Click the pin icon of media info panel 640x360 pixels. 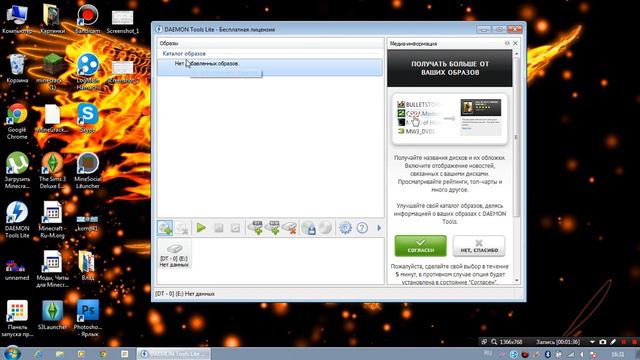pyautogui.click(x=507, y=43)
